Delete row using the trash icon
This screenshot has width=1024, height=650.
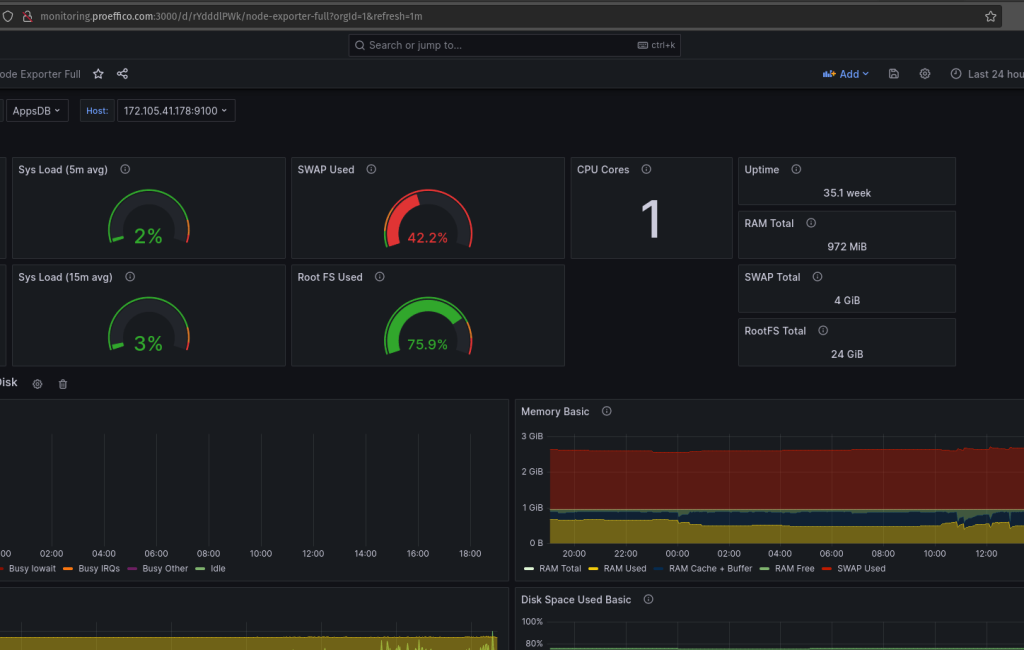[63, 384]
